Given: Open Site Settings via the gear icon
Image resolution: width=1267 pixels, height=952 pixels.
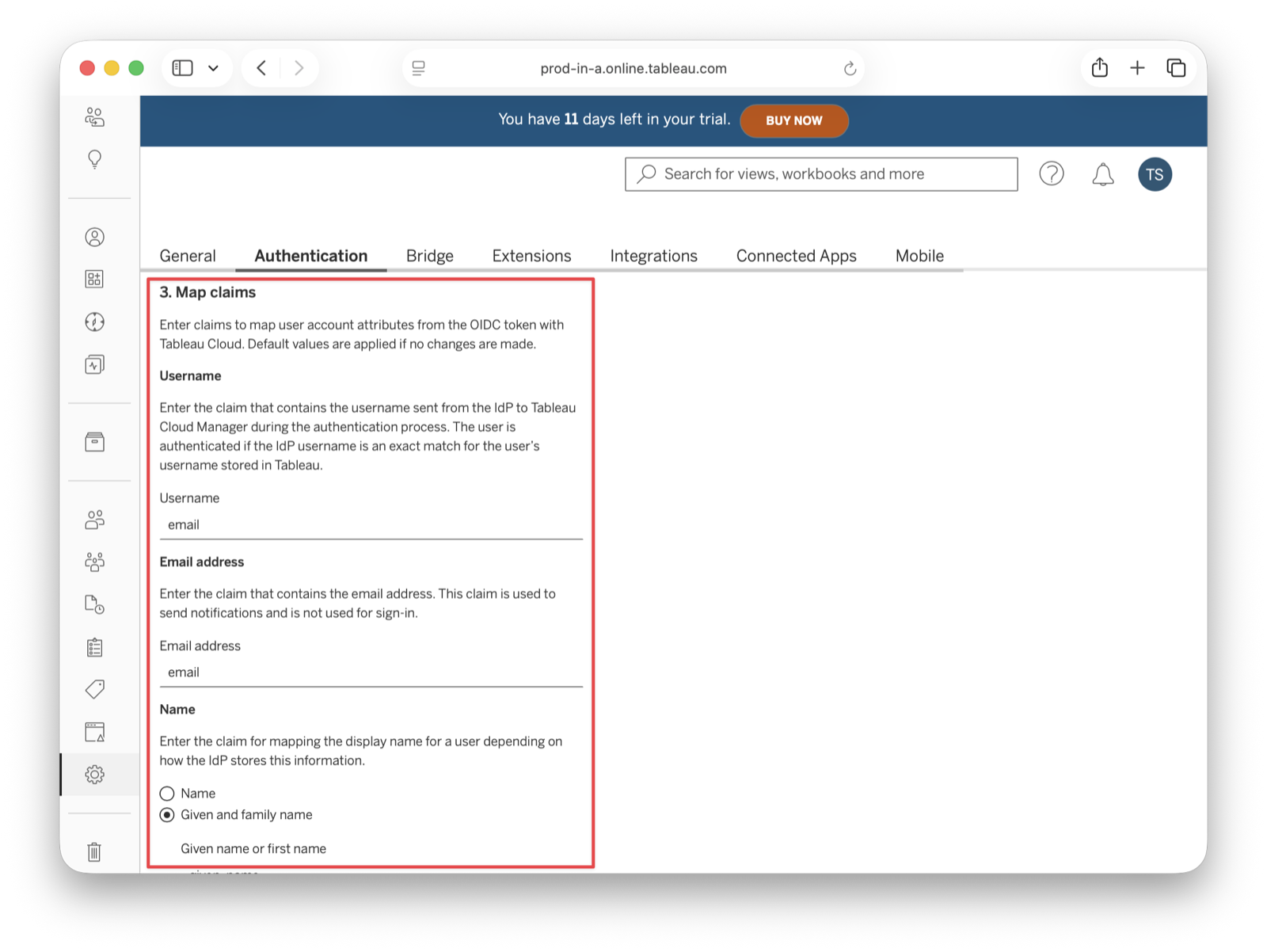Looking at the screenshot, I should coord(95,775).
